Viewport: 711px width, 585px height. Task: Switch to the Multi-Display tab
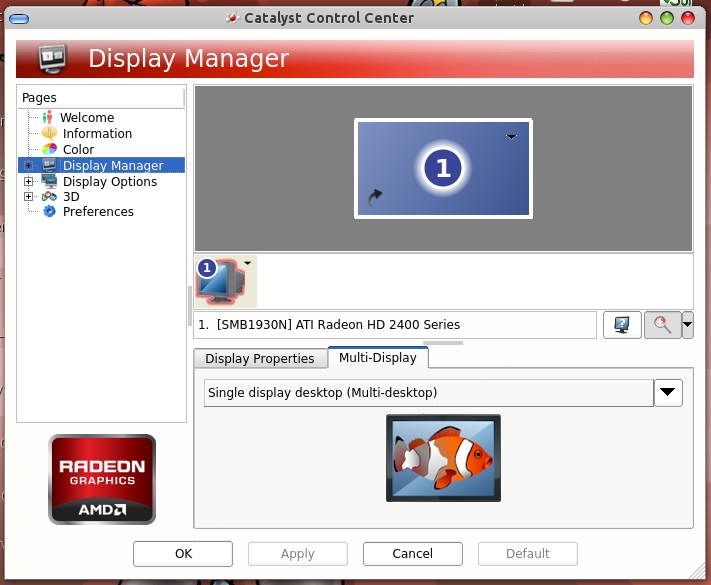[378, 357]
